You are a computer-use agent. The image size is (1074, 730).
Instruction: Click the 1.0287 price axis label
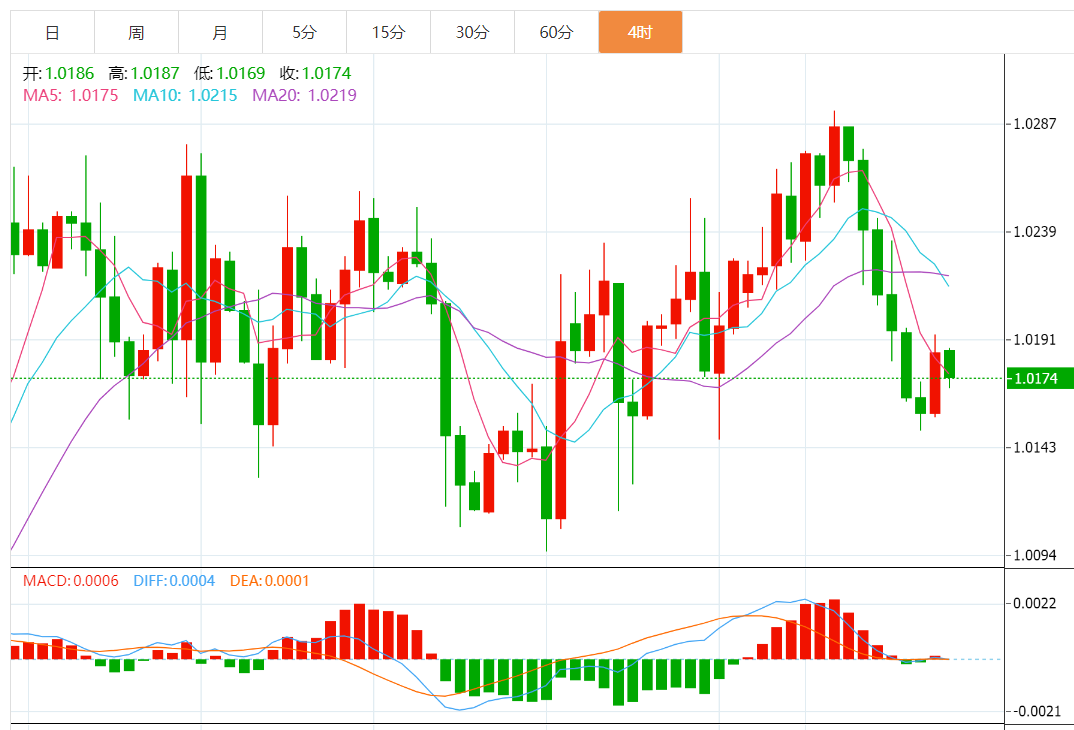click(1034, 124)
